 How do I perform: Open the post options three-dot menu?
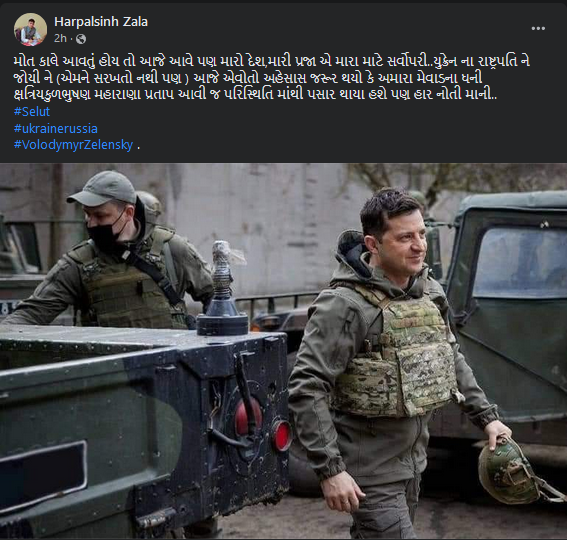point(538,28)
